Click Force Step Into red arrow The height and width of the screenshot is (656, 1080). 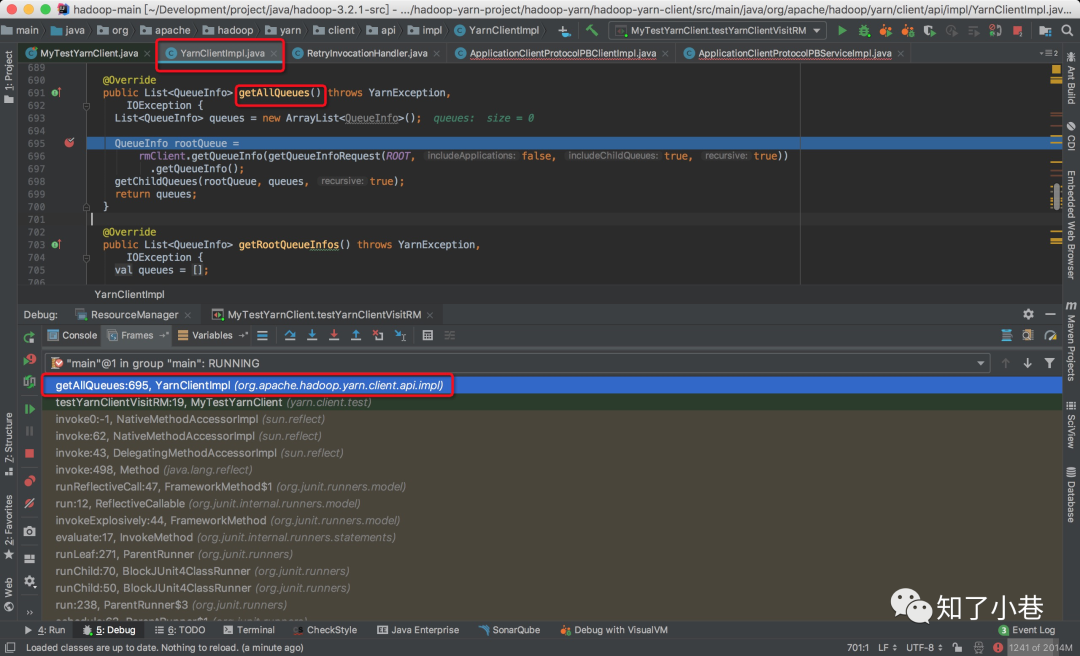click(x=334, y=336)
